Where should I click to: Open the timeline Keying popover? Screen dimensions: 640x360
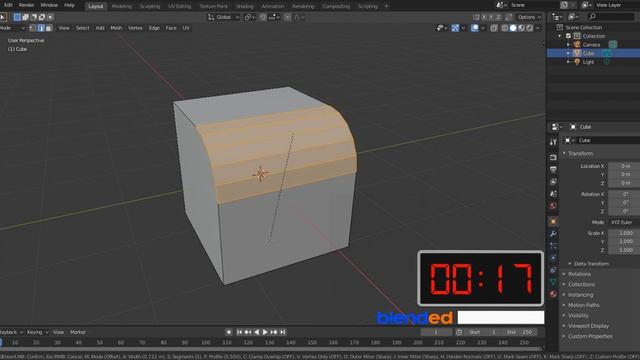pyautogui.click(x=37, y=332)
